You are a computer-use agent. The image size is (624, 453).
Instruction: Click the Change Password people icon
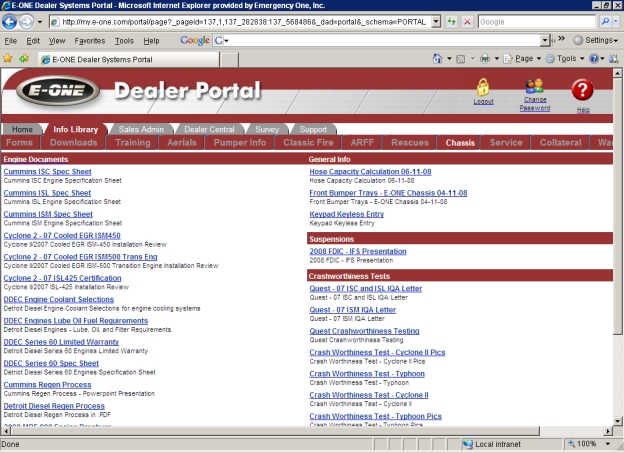(534, 86)
